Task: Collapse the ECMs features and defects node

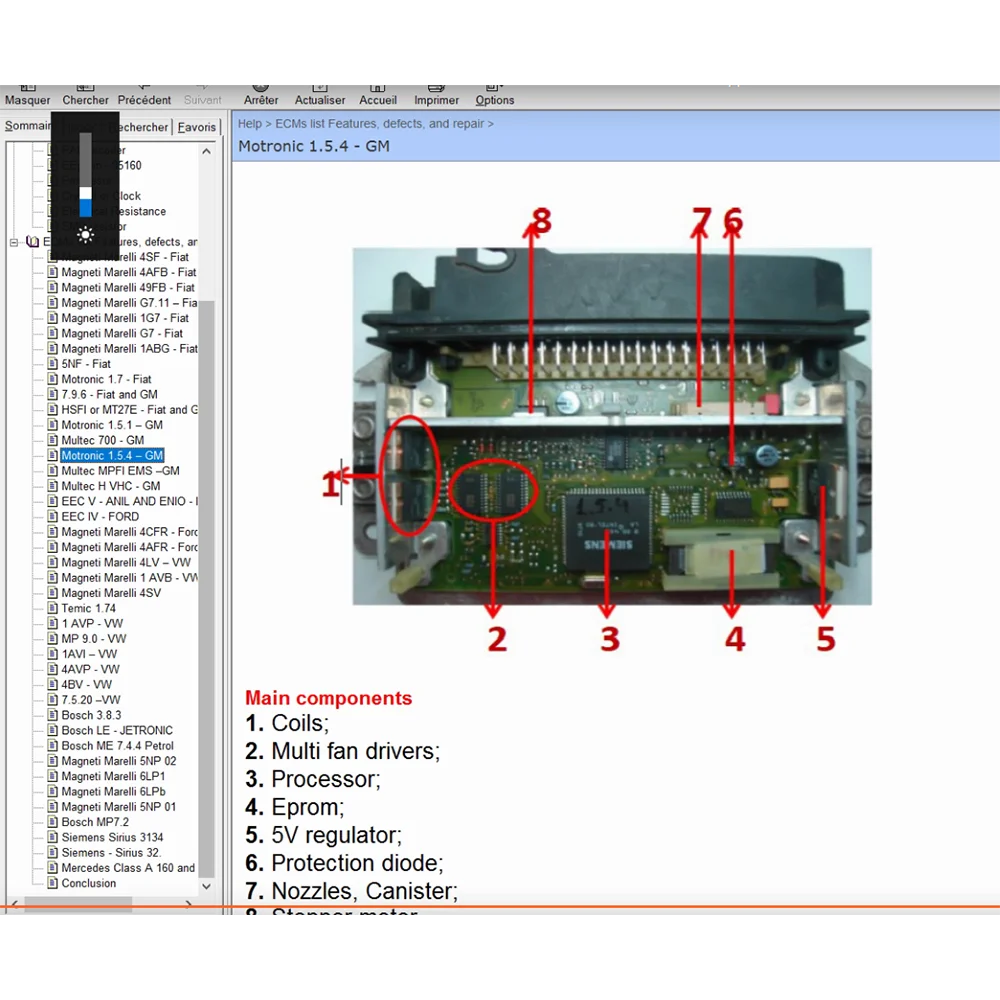Action: (13, 241)
